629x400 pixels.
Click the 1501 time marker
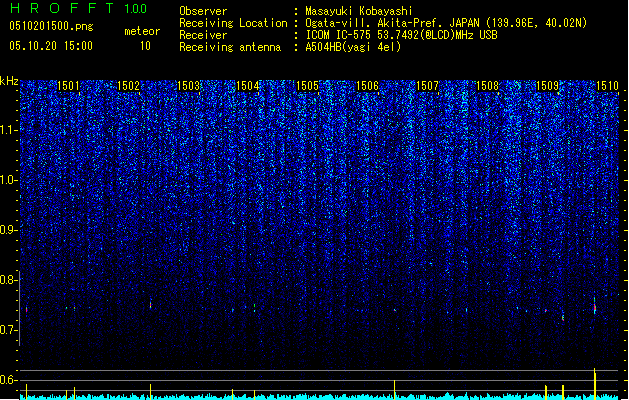point(68,86)
